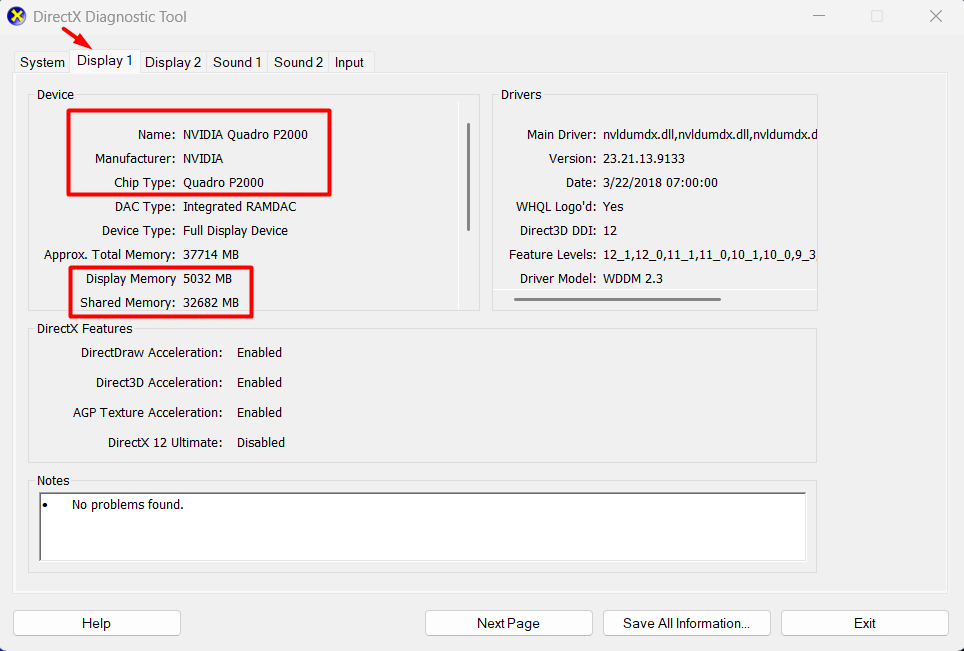Viewport: 964px width, 651px height.
Task: Click the 5032 MB display memory value
Action: pyautogui.click(x=207, y=278)
